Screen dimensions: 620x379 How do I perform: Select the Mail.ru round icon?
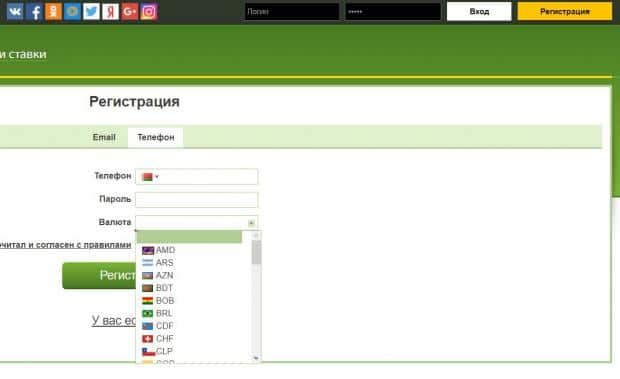(72, 11)
